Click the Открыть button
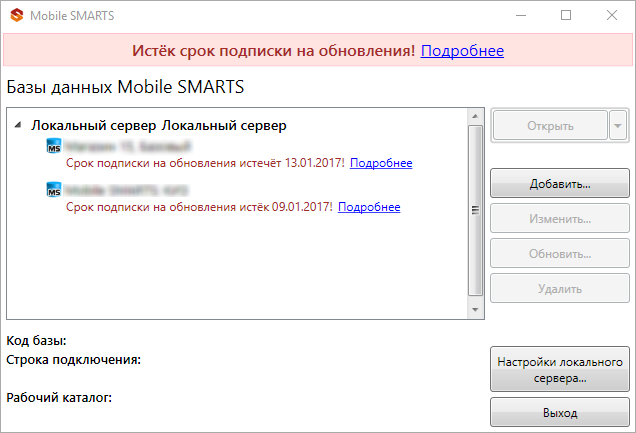Image resolution: width=636 pixels, height=433 pixels. [x=550, y=126]
